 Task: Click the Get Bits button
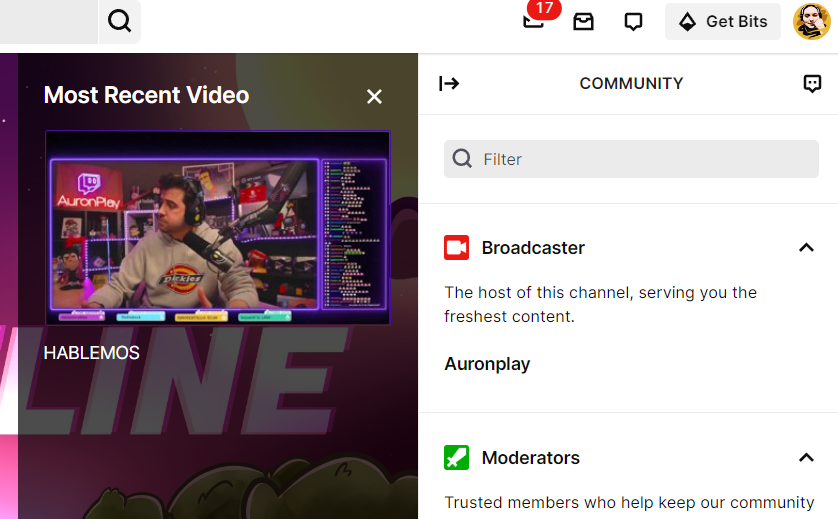(723, 21)
